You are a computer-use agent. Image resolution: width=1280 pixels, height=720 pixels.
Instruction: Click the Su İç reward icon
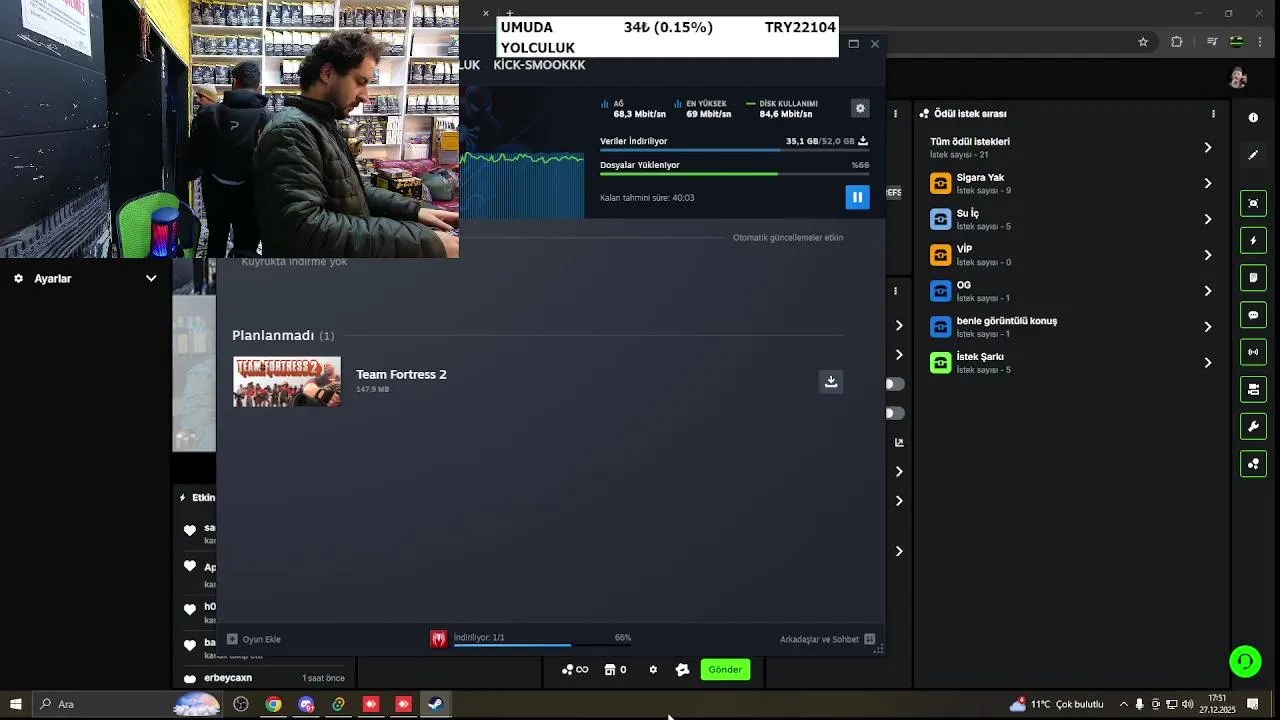pyautogui.click(x=941, y=219)
